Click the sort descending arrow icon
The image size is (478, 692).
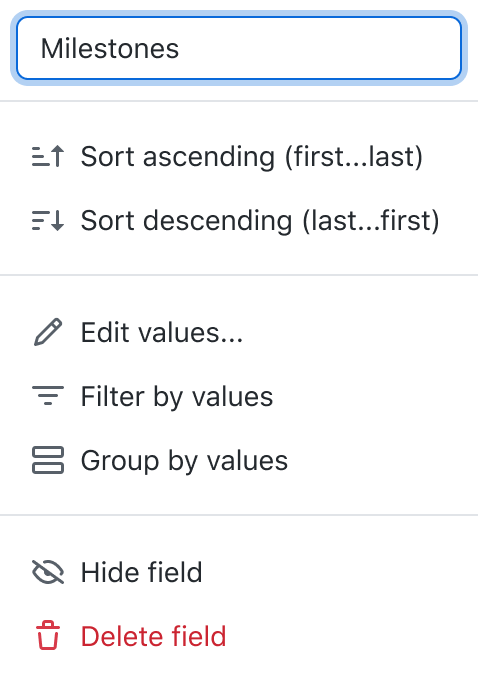48,221
